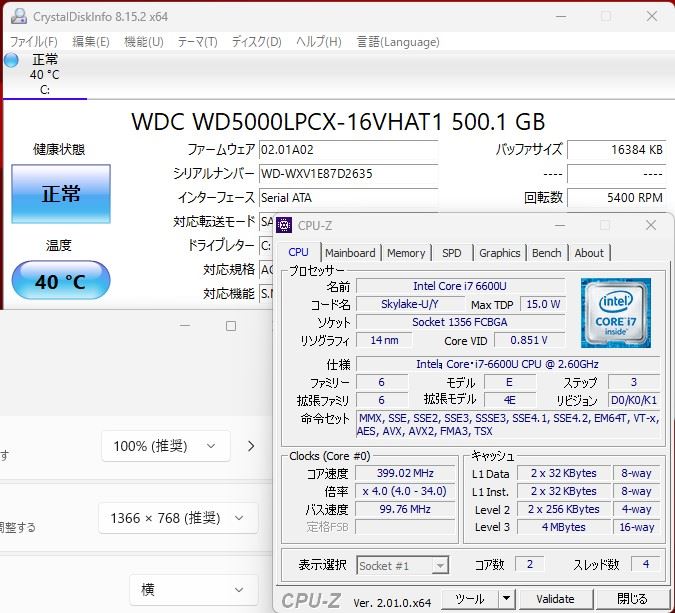This screenshot has height=613, width=675.
Task: Open the ディスク(D) menu
Action: click(x=257, y=42)
